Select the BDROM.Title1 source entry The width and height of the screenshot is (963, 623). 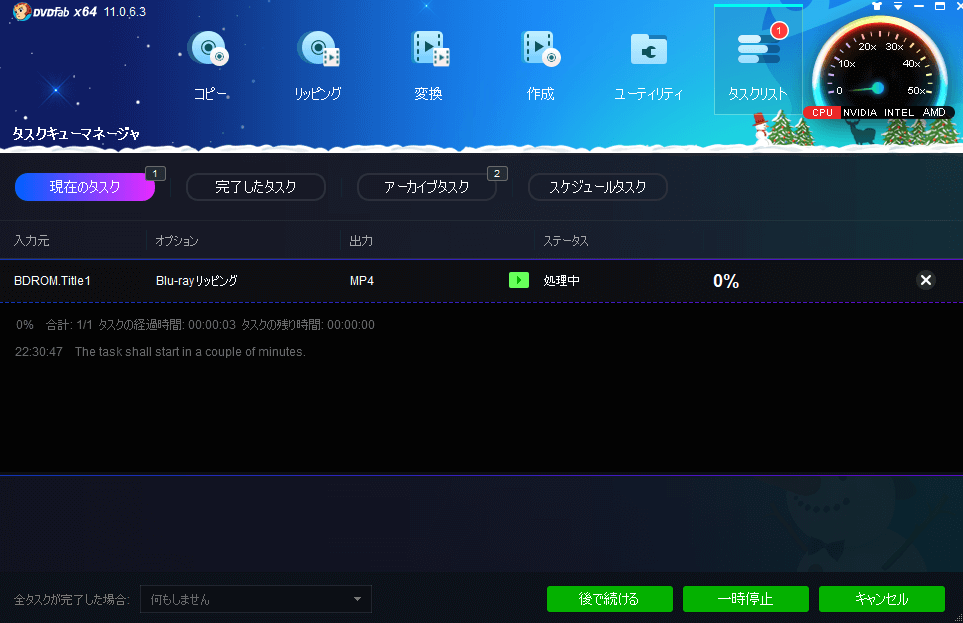[x=52, y=281]
